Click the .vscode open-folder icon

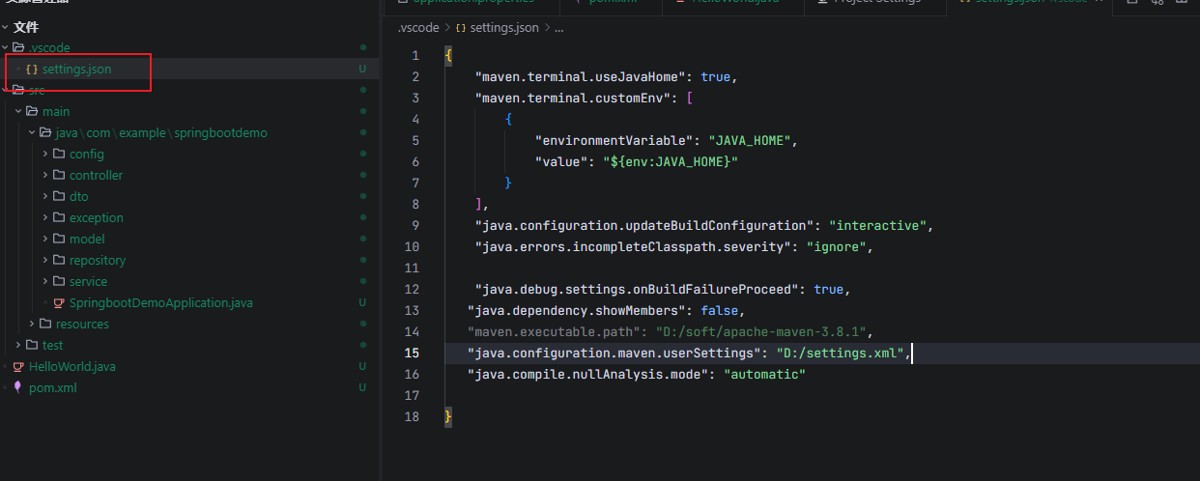18,48
